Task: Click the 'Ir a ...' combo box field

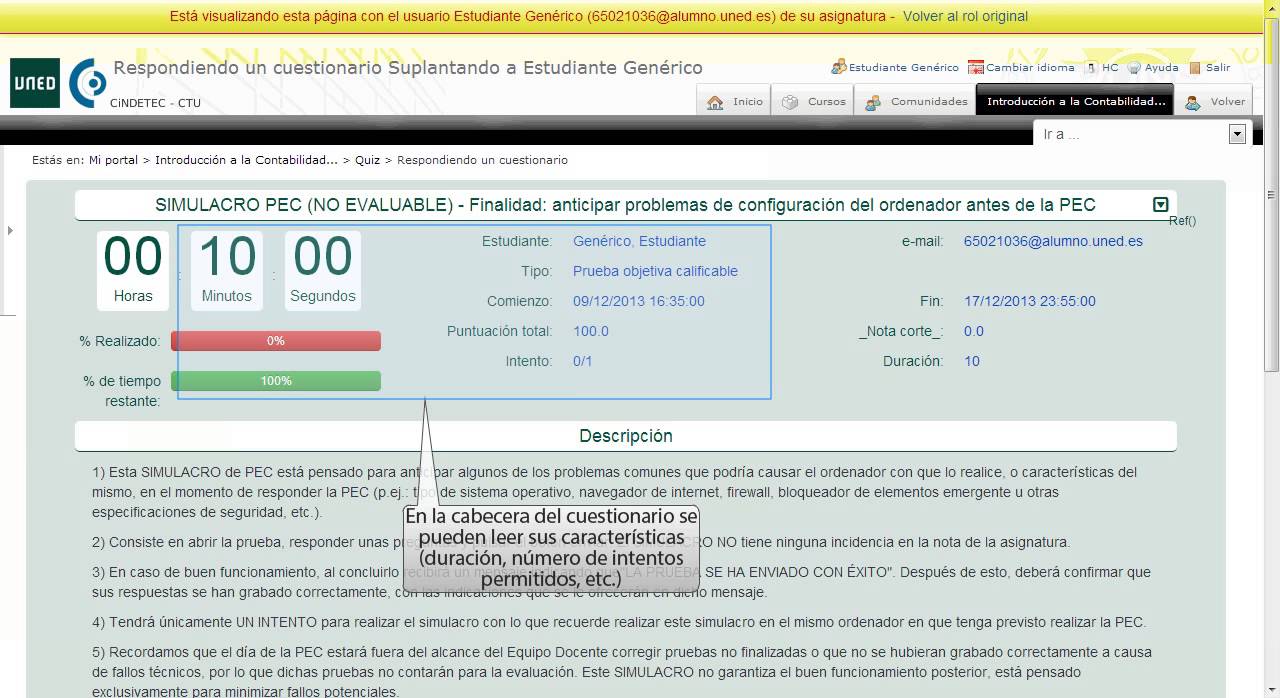Action: tap(1142, 134)
